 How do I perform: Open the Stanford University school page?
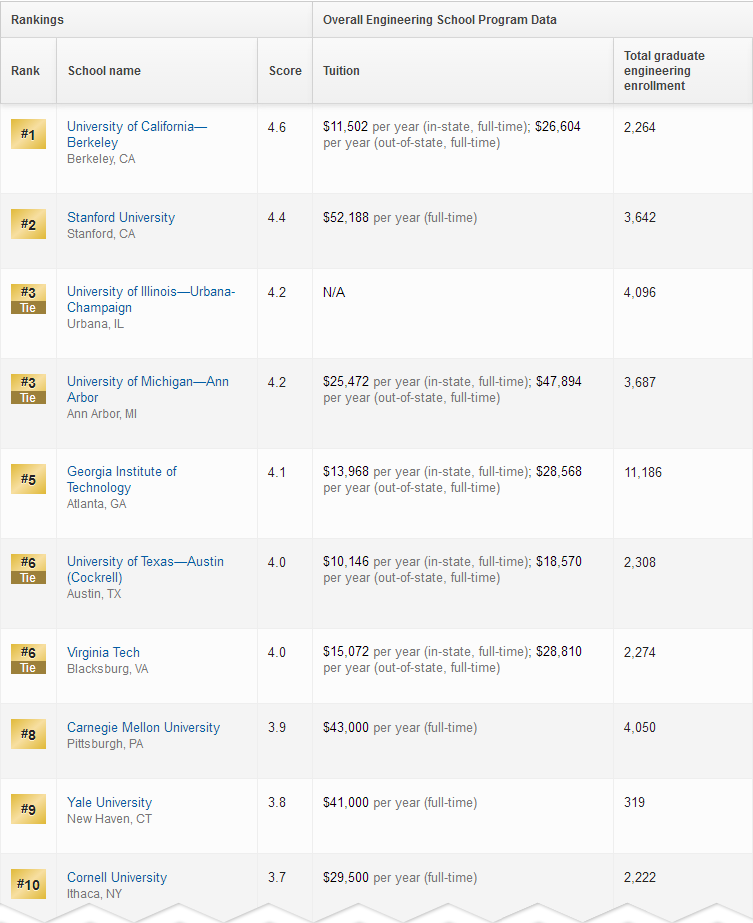point(121,217)
